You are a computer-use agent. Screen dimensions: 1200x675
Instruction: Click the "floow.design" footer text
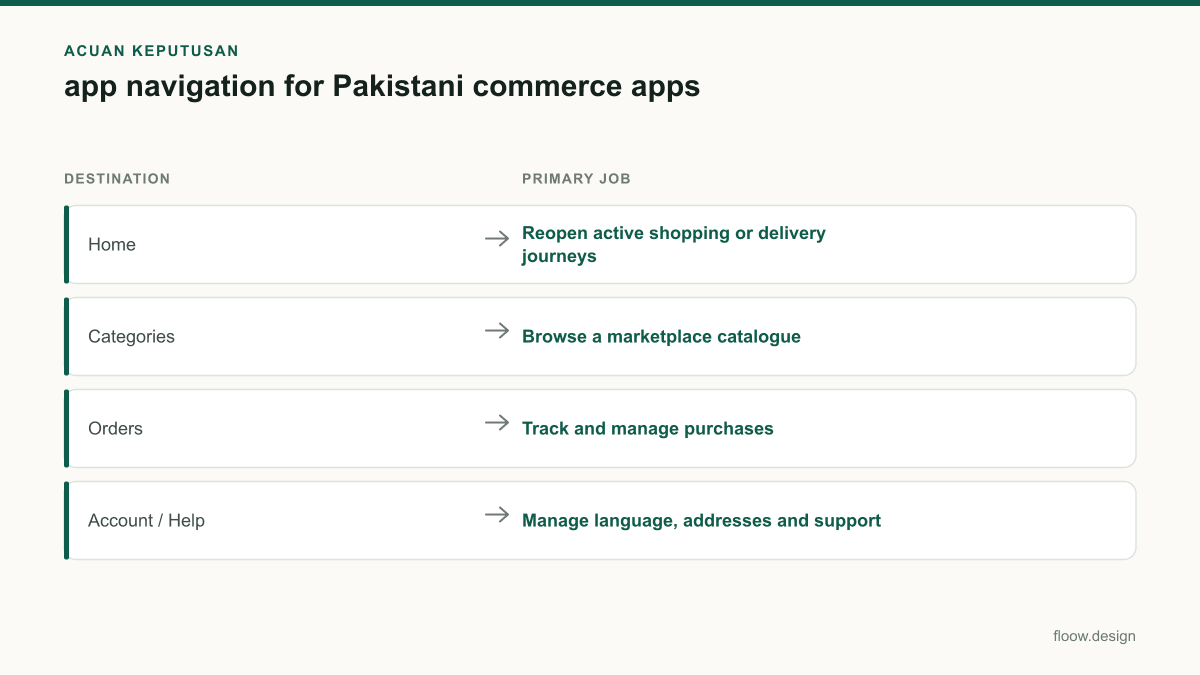[x=1094, y=636]
